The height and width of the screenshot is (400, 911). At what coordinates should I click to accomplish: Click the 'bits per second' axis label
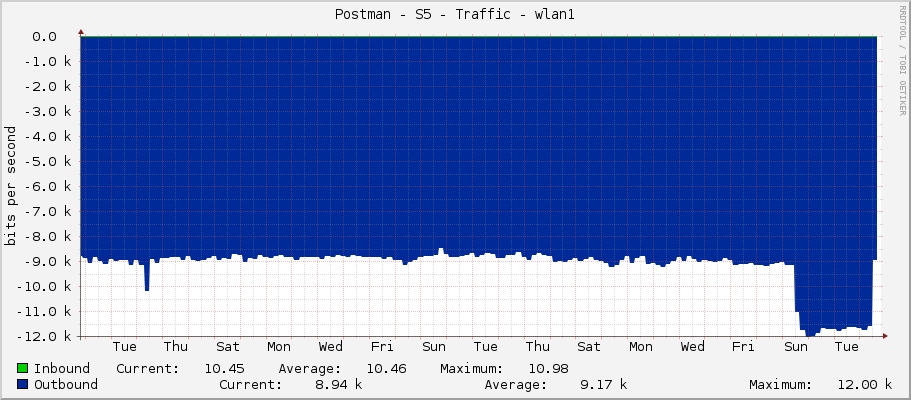point(10,185)
